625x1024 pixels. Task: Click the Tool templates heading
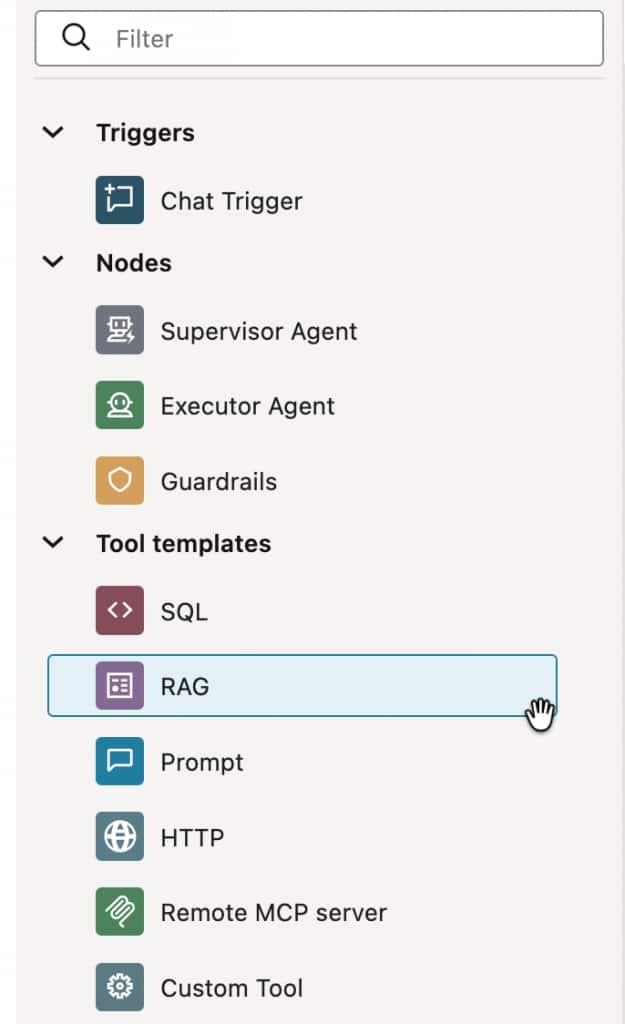pos(184,543)
